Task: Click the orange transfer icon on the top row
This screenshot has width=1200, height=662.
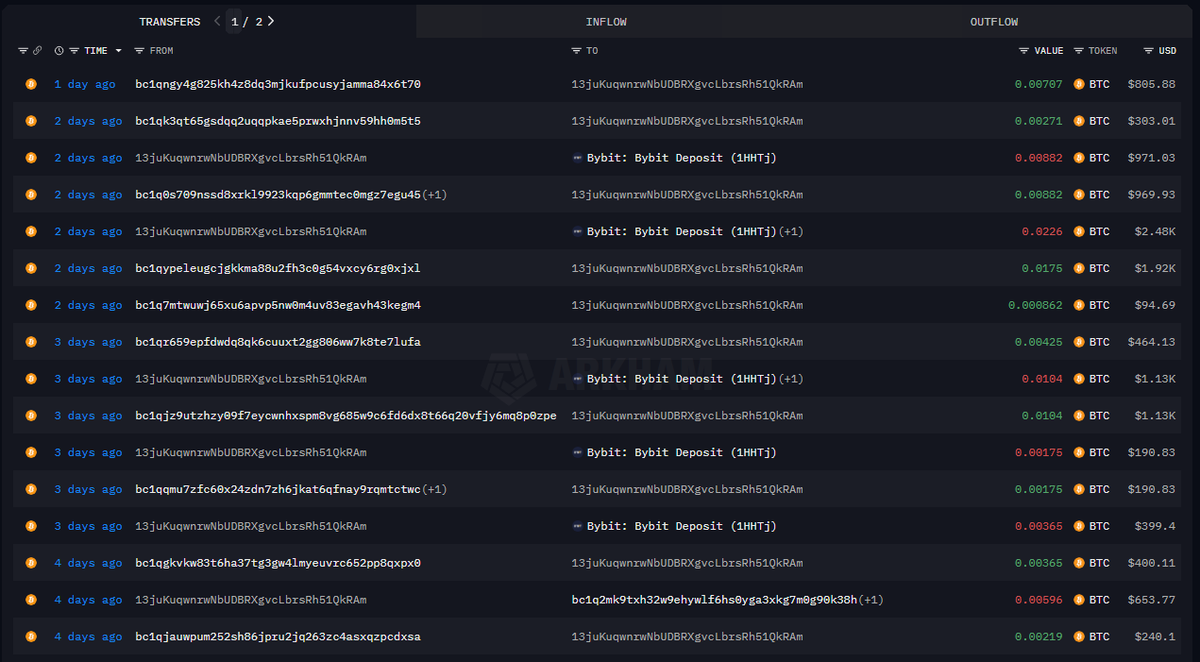Action: pos(30,84)
